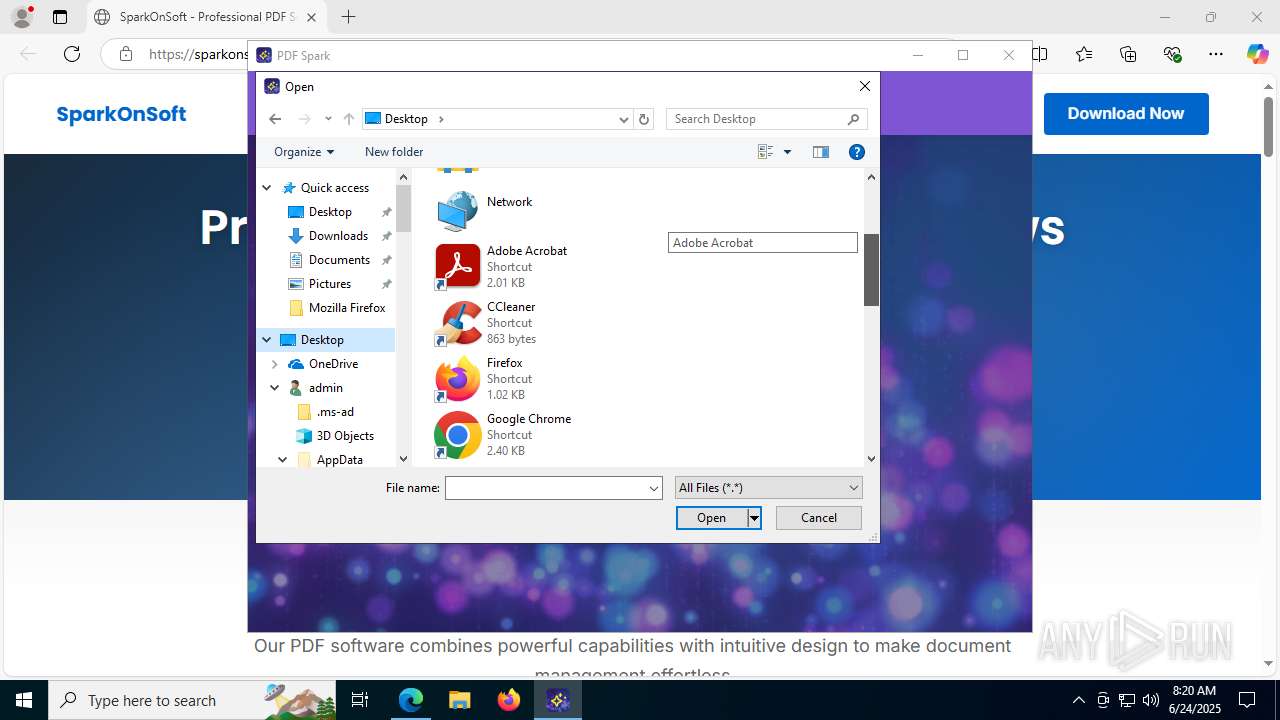Viewport: 1280px width, 720px height.
Task: Open the notification center icon
Action: (x=1247, y=700)
